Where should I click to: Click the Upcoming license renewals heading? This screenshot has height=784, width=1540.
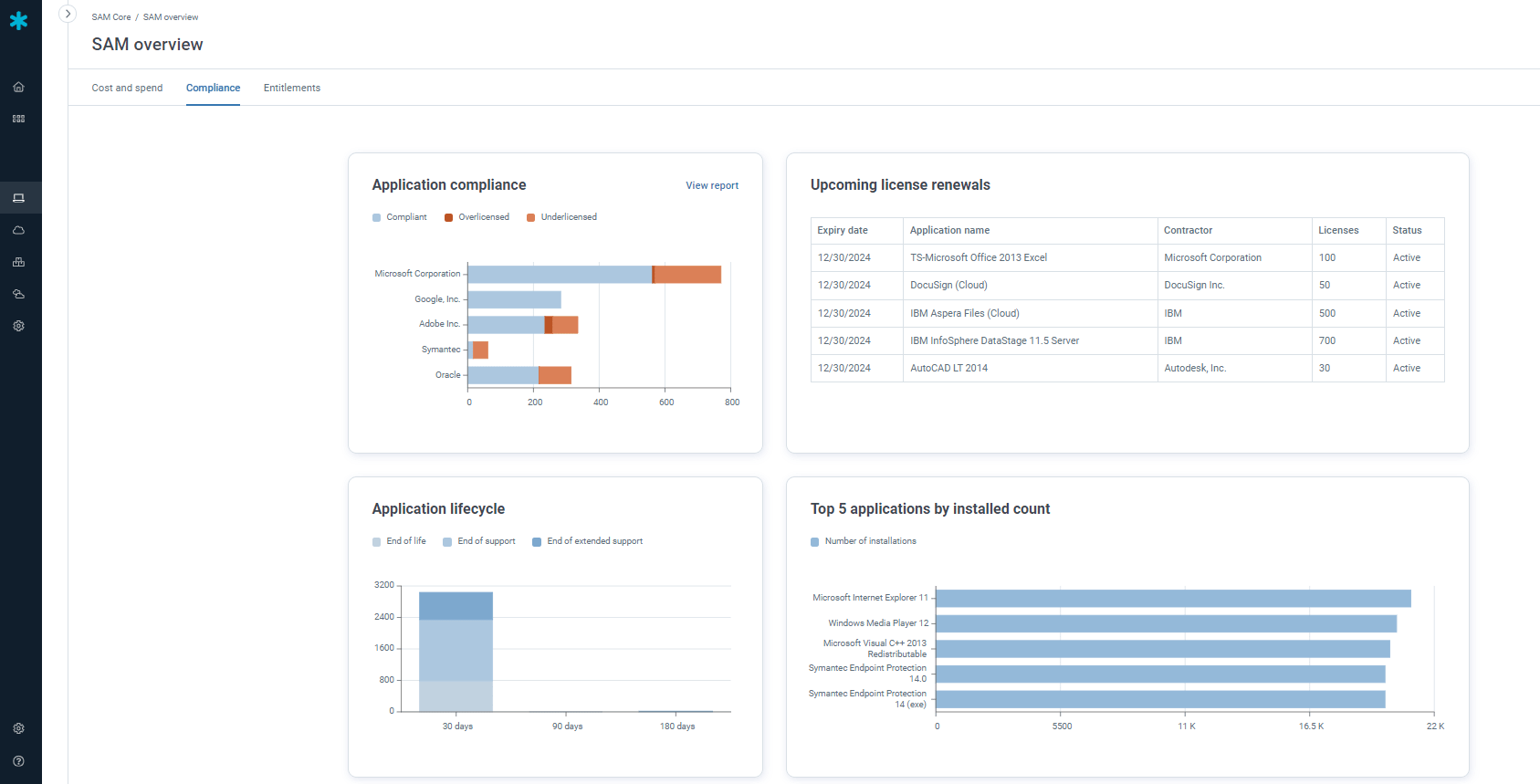(900, 185)
